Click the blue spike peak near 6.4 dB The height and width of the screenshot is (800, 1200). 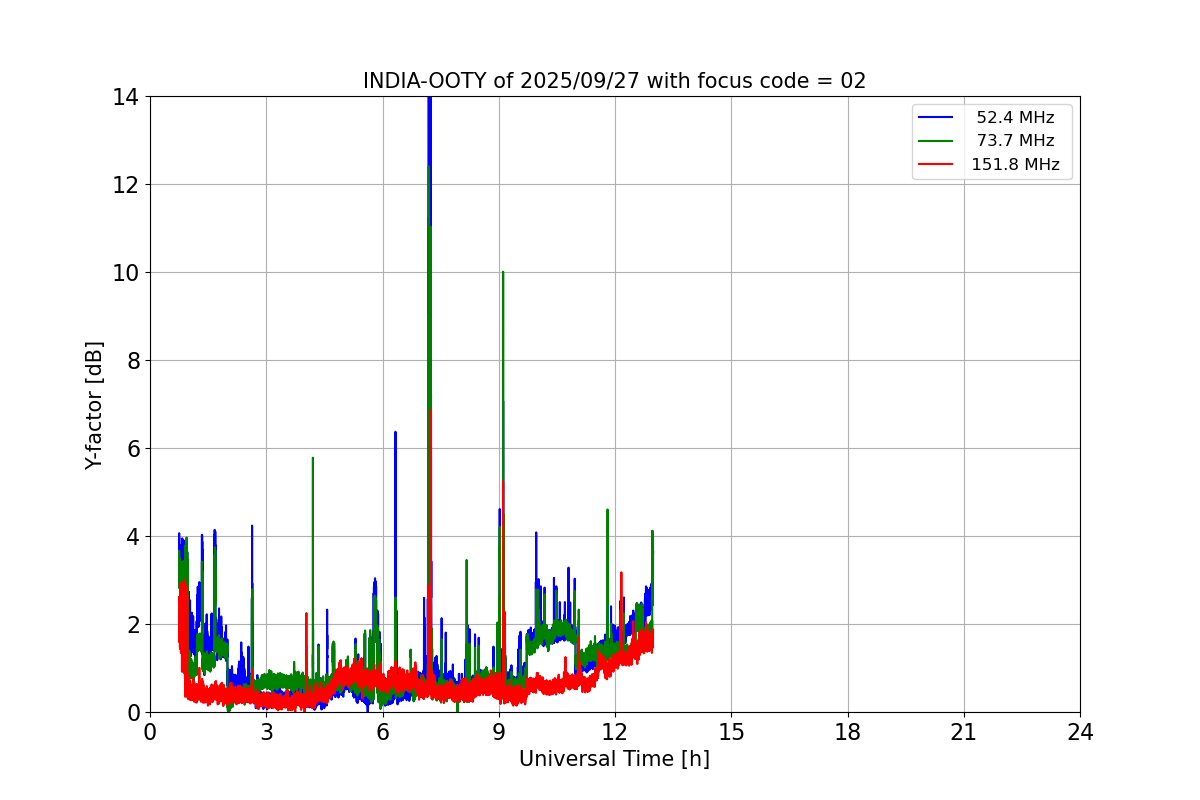pyautogui.click(x=395, y=432)
